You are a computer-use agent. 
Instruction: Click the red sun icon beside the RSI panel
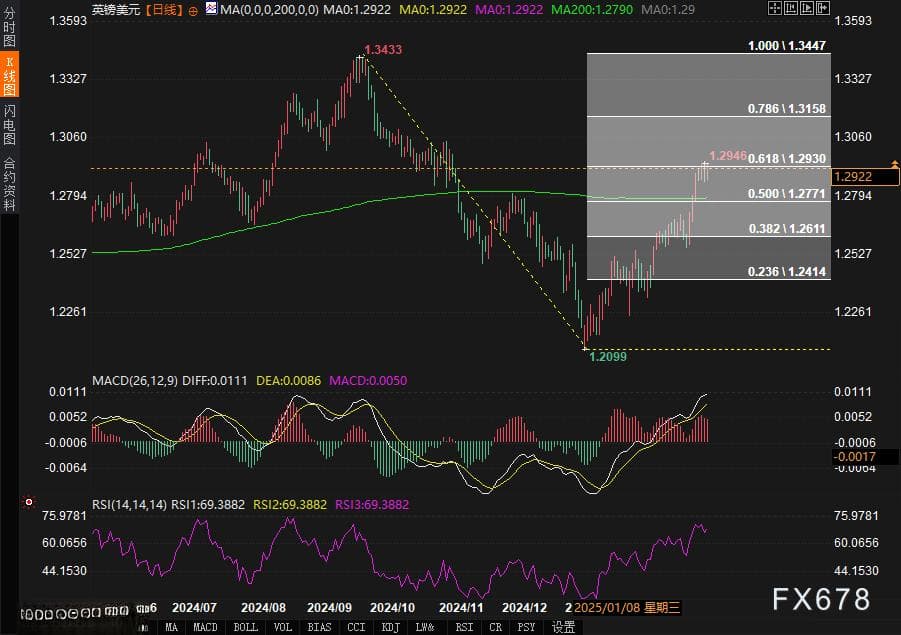(x=29, y=502)
